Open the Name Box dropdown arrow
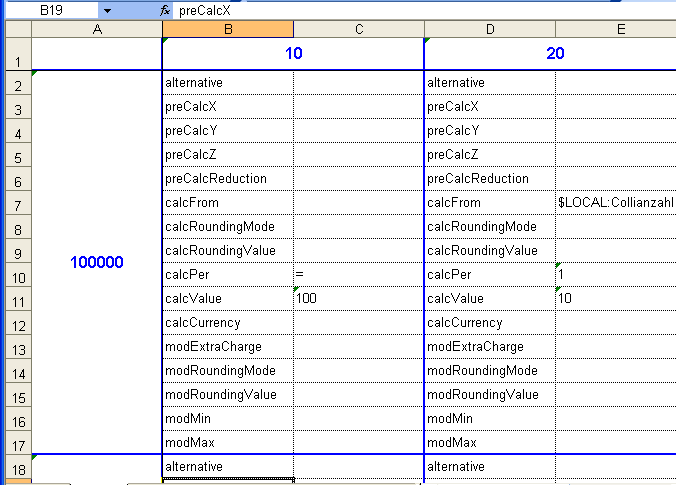This screenshot has height=485, width=676. click(107, 10)
